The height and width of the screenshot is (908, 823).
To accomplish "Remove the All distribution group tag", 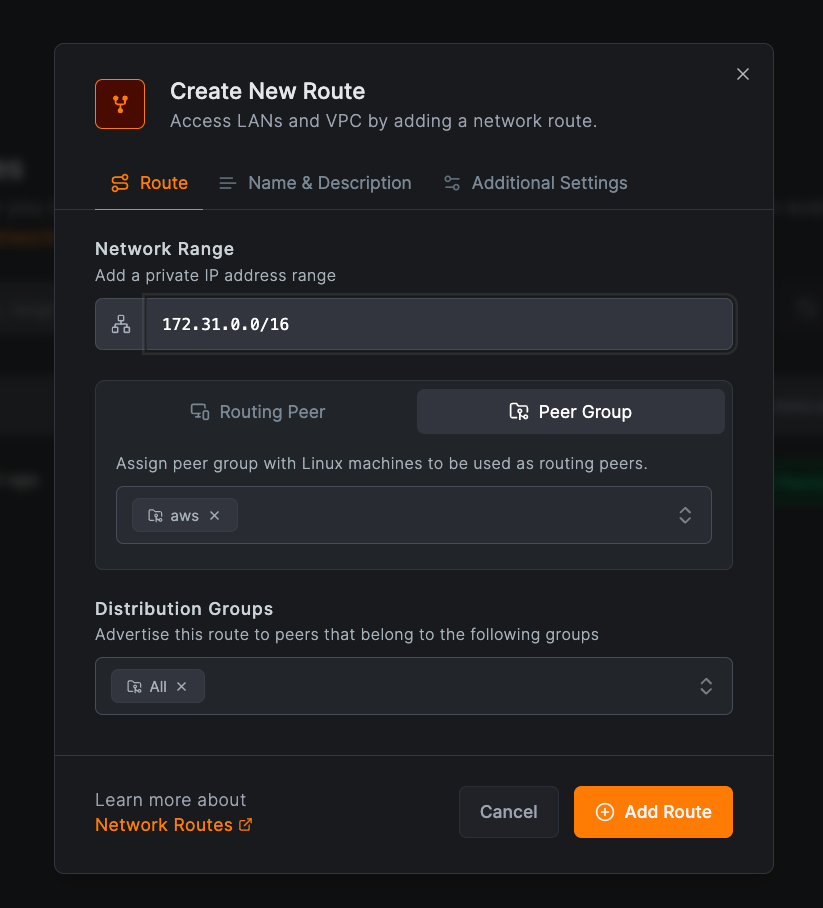I will [x=182, y=686].
